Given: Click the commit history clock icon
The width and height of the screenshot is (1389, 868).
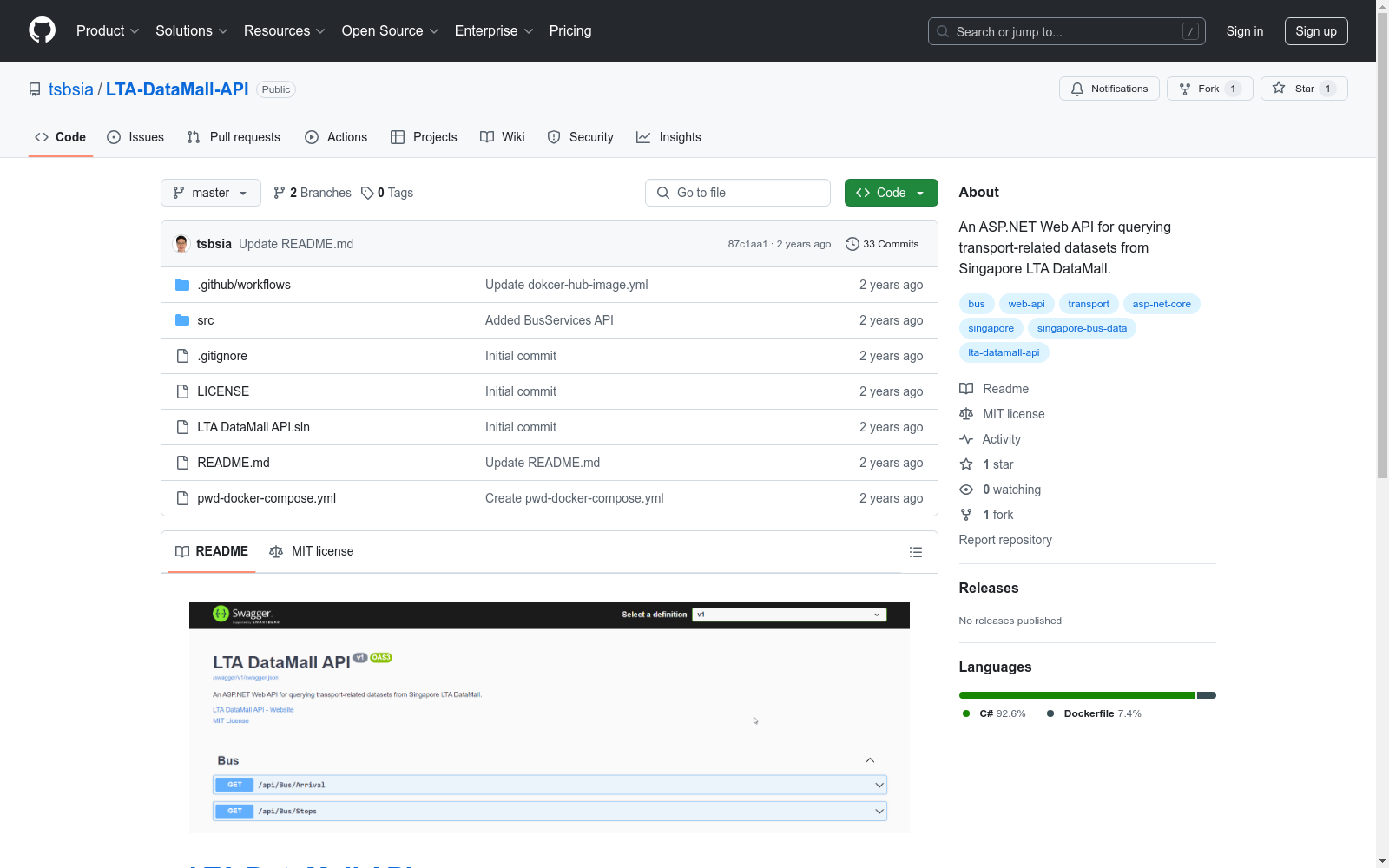Looking at the screenshot, I should click(852, 244).
